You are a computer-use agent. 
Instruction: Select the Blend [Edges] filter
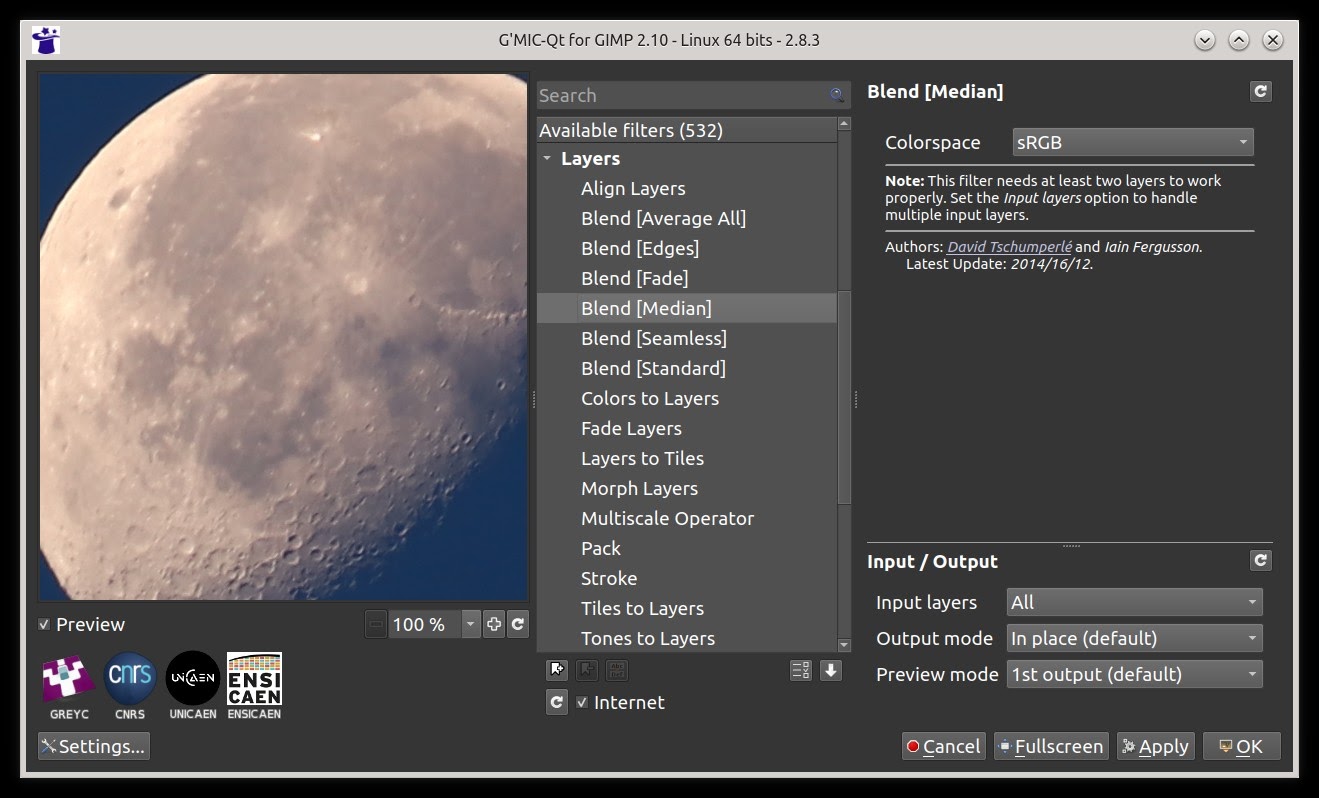pyautogui.click(x=640, y=248)
